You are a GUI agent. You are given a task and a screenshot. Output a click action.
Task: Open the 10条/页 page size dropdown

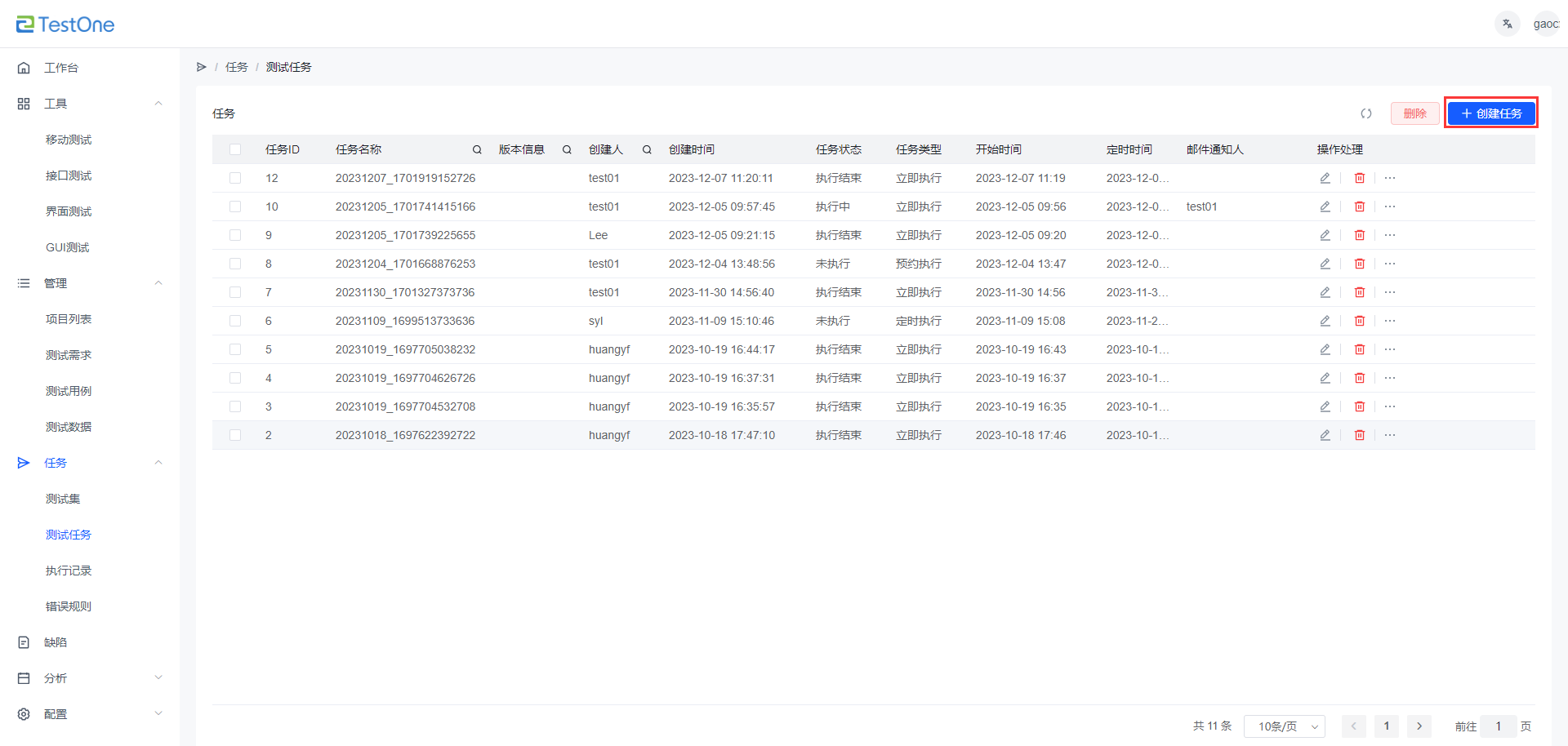tap(1284, 726)
